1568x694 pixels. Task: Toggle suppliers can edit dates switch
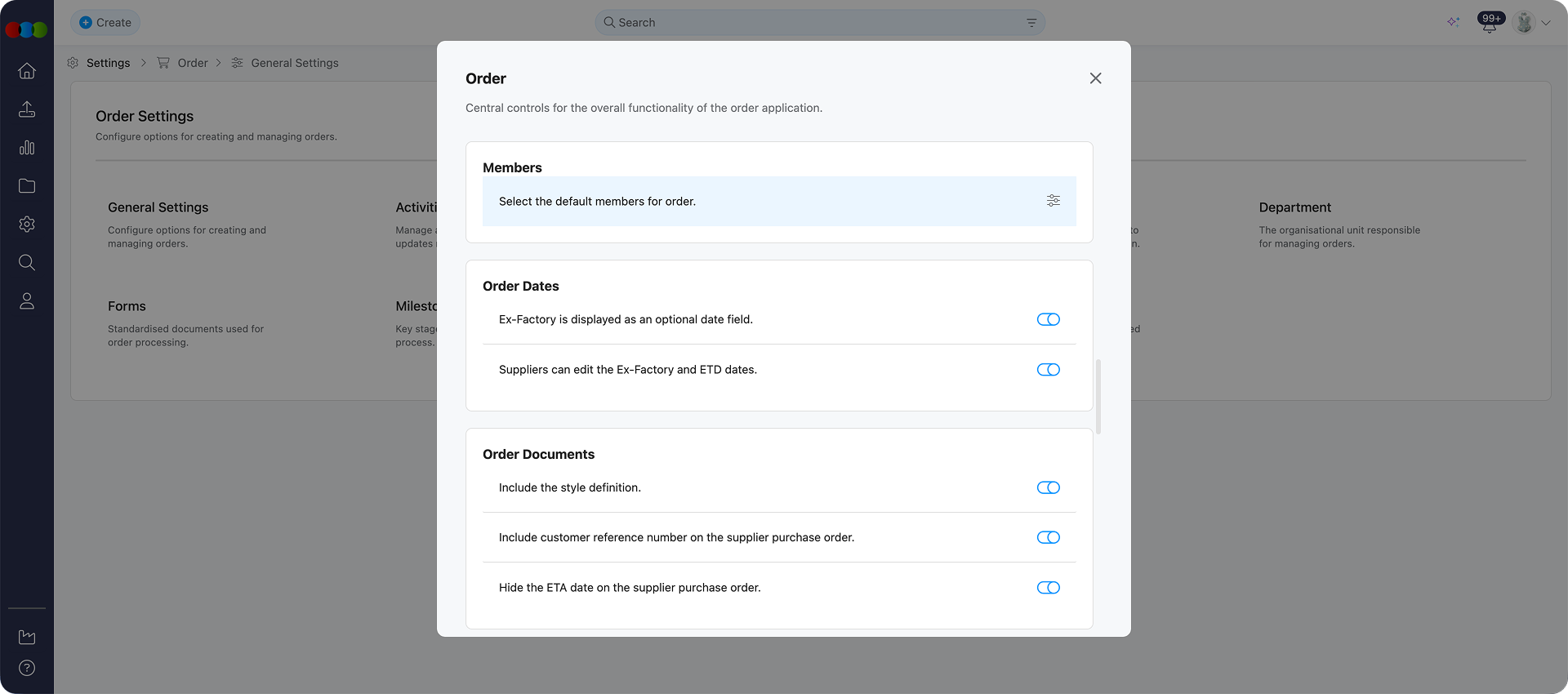click(x=1048, y=370)
